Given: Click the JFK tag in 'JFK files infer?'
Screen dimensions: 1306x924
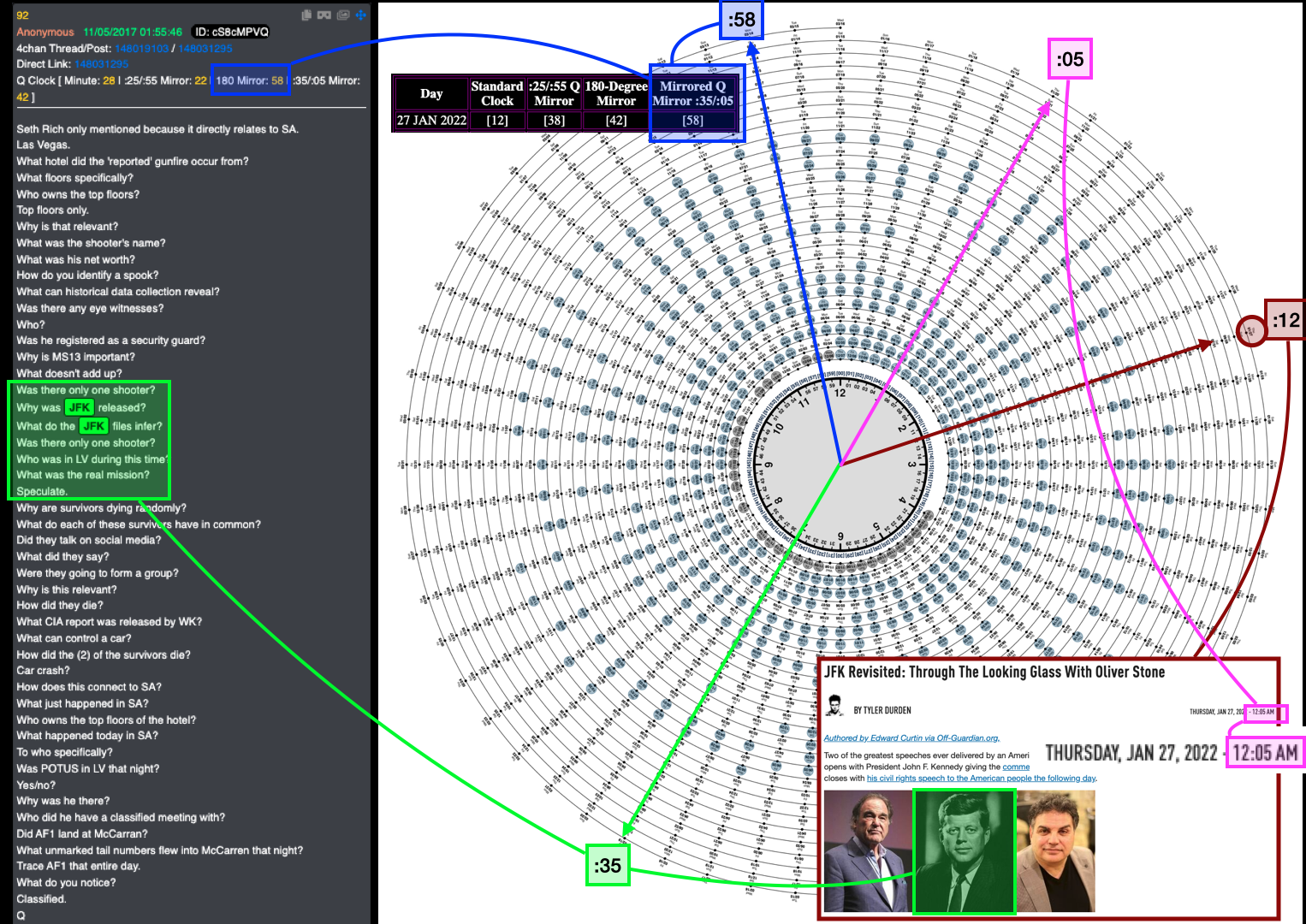Looking at the screenshot, I should [94, 426].
